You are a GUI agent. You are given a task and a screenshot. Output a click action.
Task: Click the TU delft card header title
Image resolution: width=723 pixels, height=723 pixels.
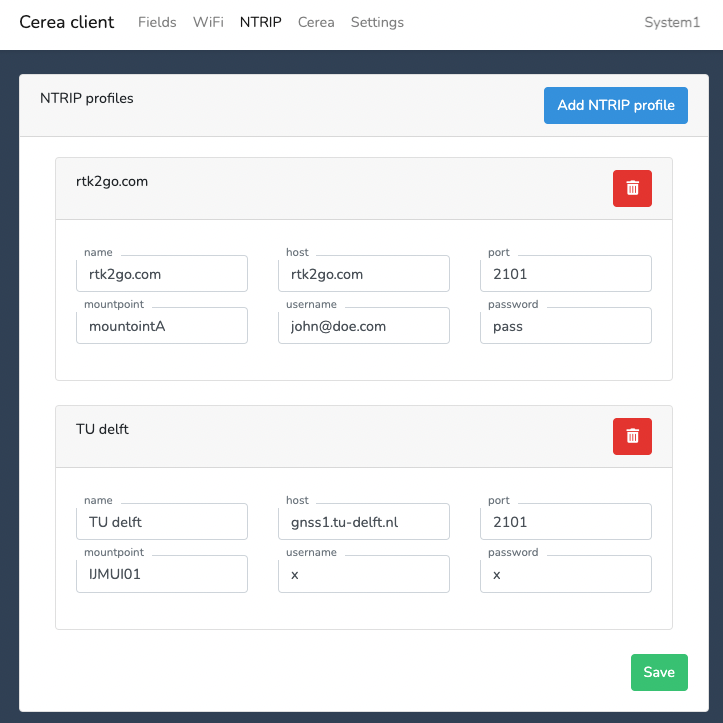(x=102, y=429)
